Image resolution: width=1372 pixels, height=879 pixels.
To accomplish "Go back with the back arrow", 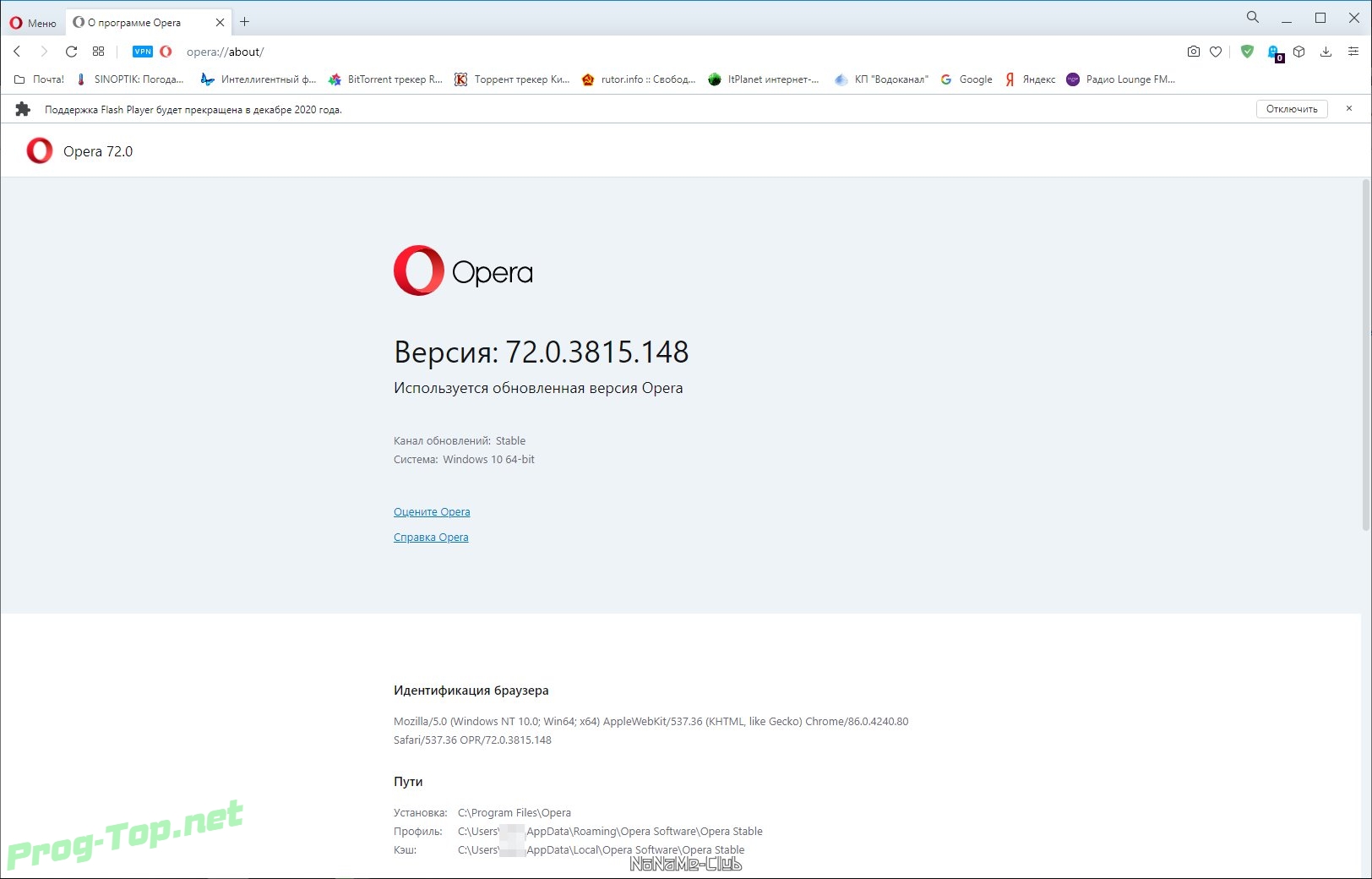I will pos(17,52).
